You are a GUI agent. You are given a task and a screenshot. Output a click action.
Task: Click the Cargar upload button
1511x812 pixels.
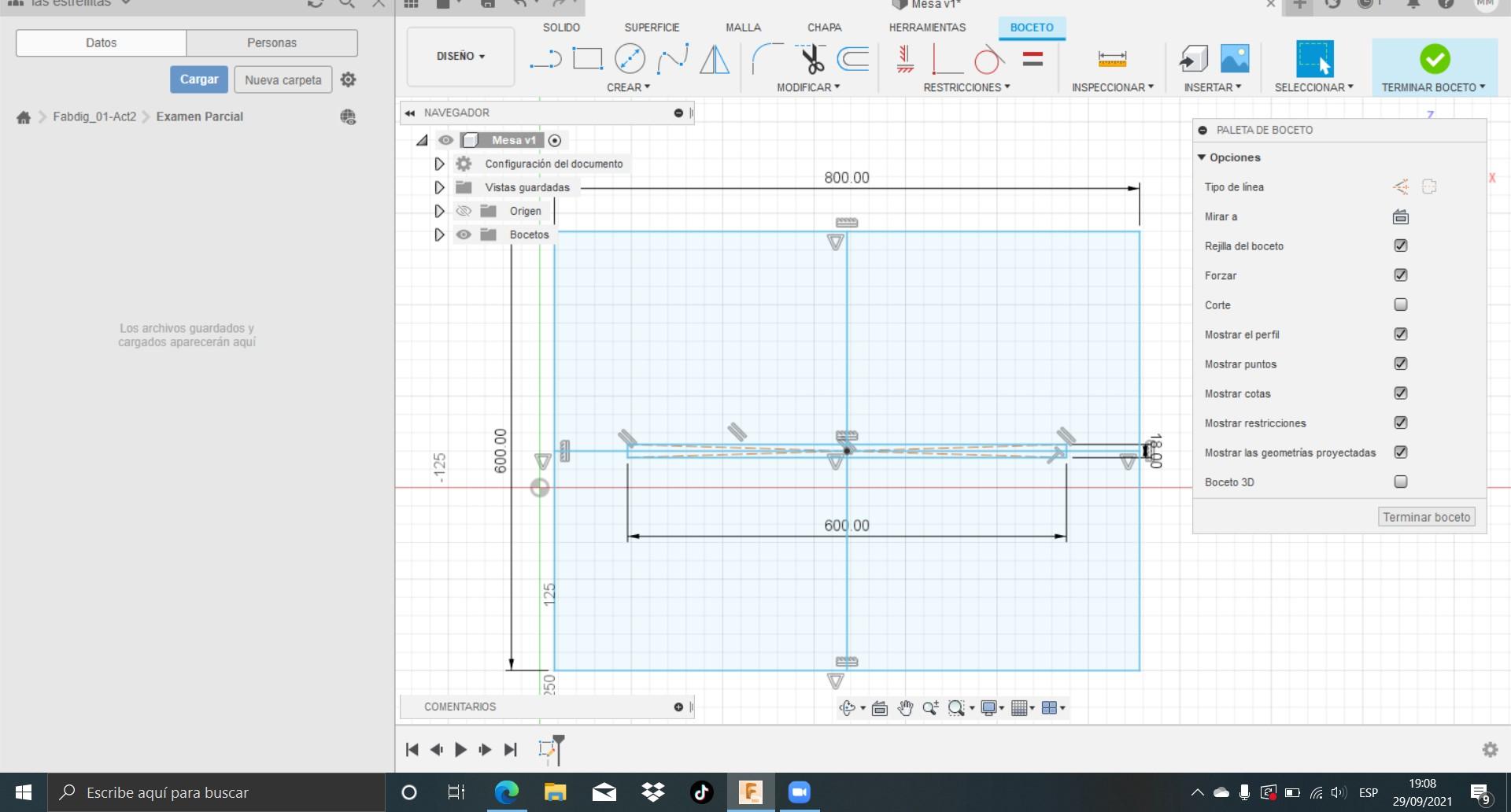pyautogui.click(x=199, y=79)
